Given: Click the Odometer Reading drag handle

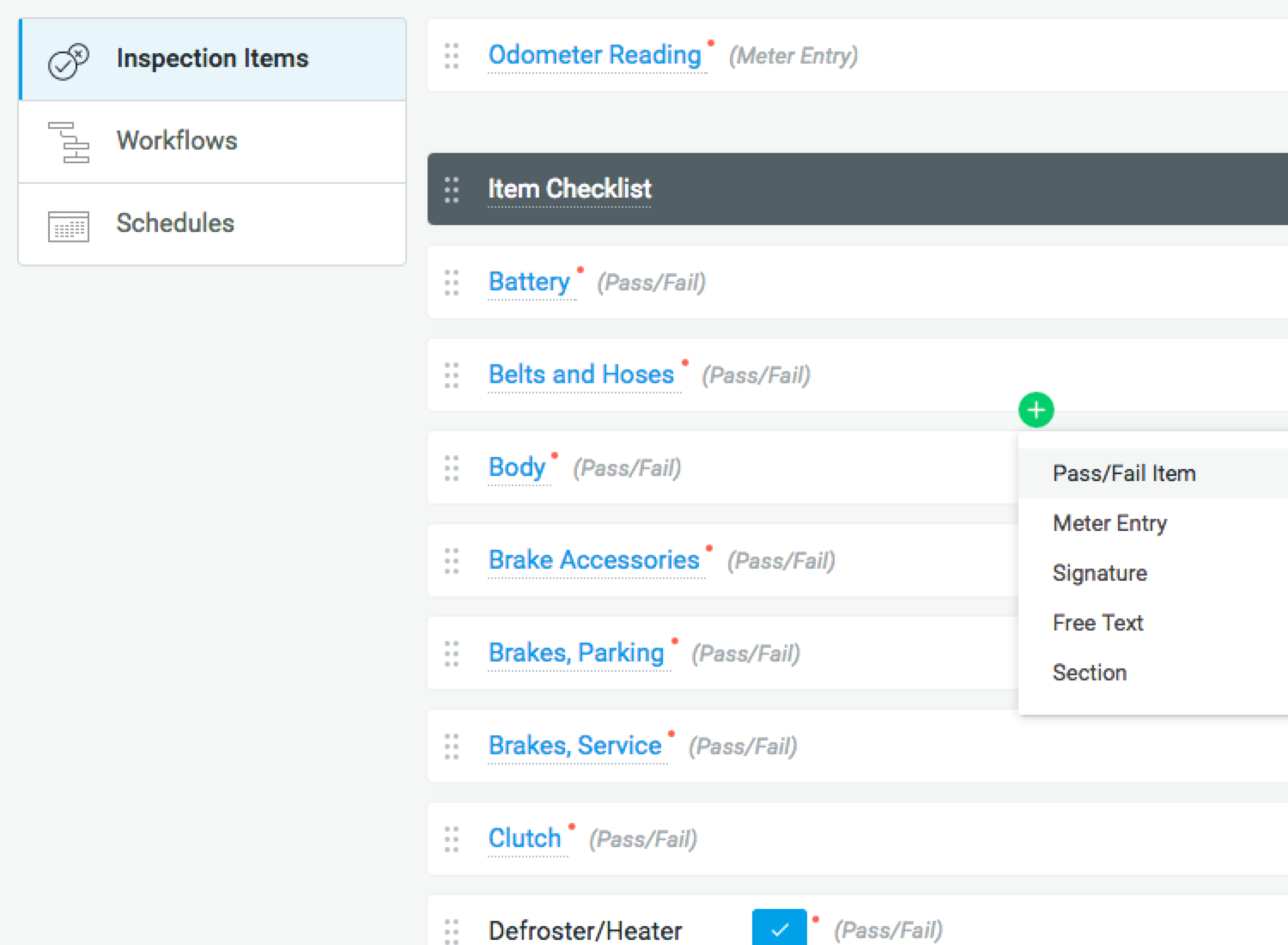Looking at the screenshot, I should 452,56.
